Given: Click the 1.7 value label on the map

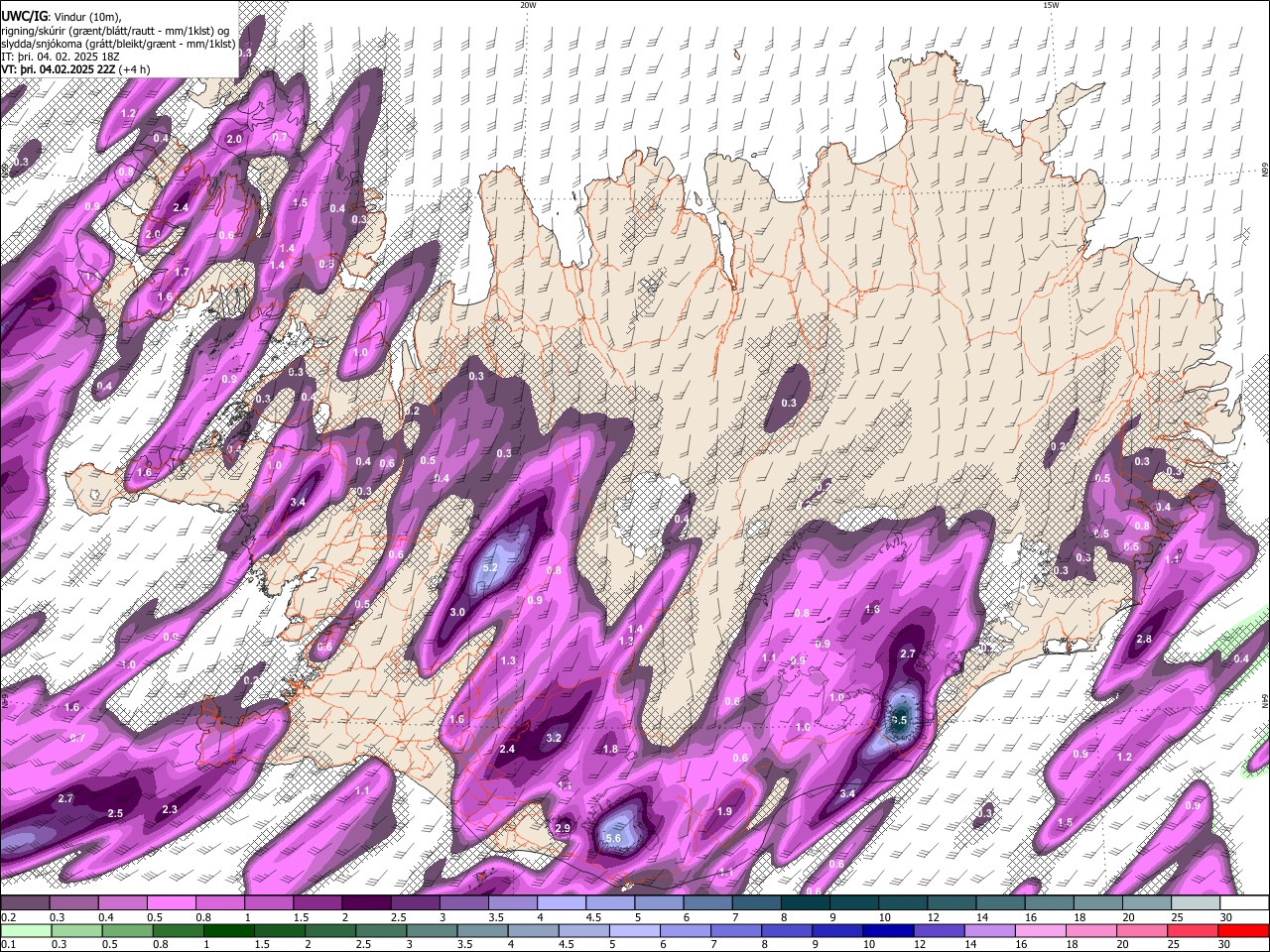Looking at the screenshot, I should [182, 272].
